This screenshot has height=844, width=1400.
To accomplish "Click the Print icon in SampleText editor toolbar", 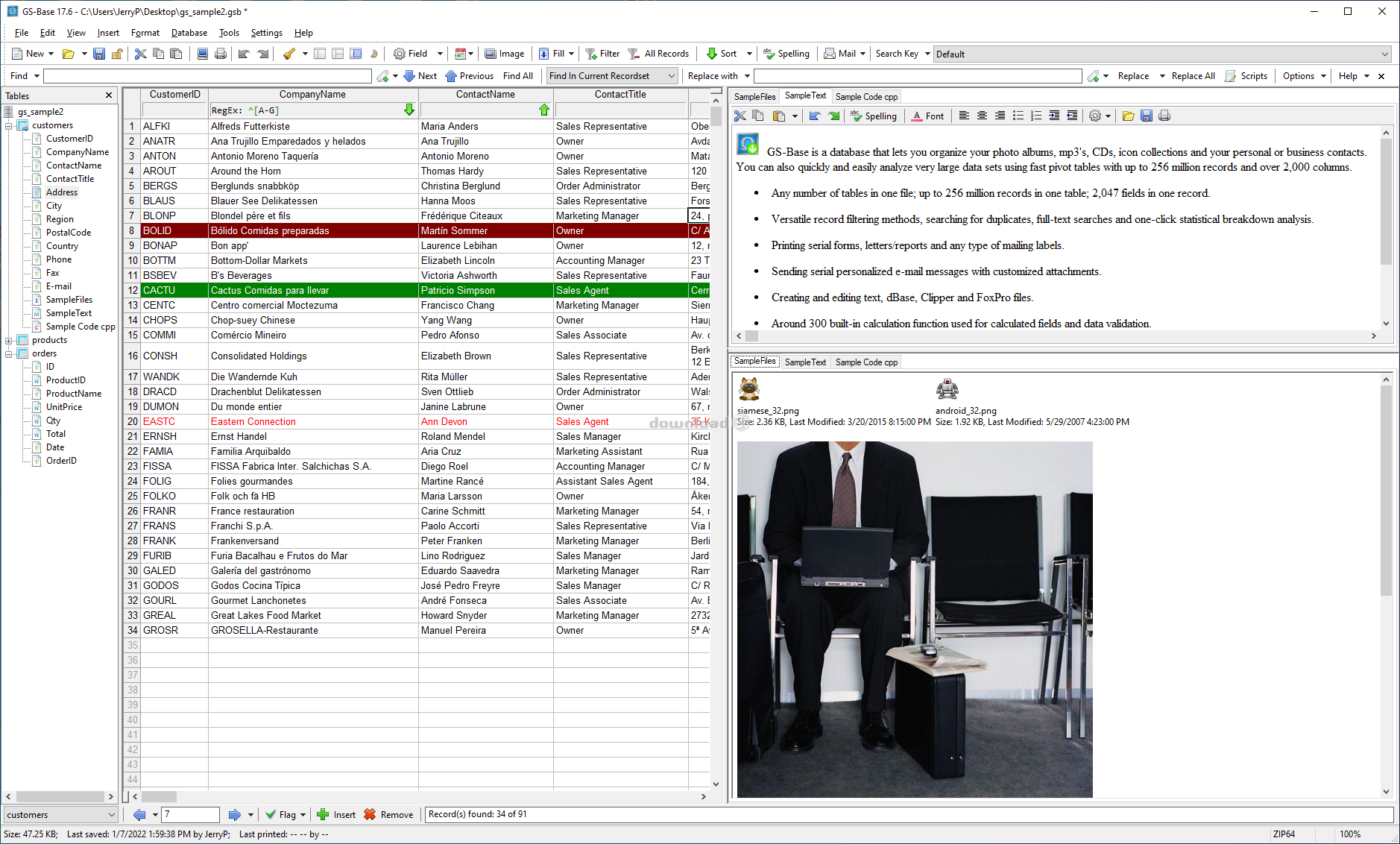I will (x=1164, y=116).
